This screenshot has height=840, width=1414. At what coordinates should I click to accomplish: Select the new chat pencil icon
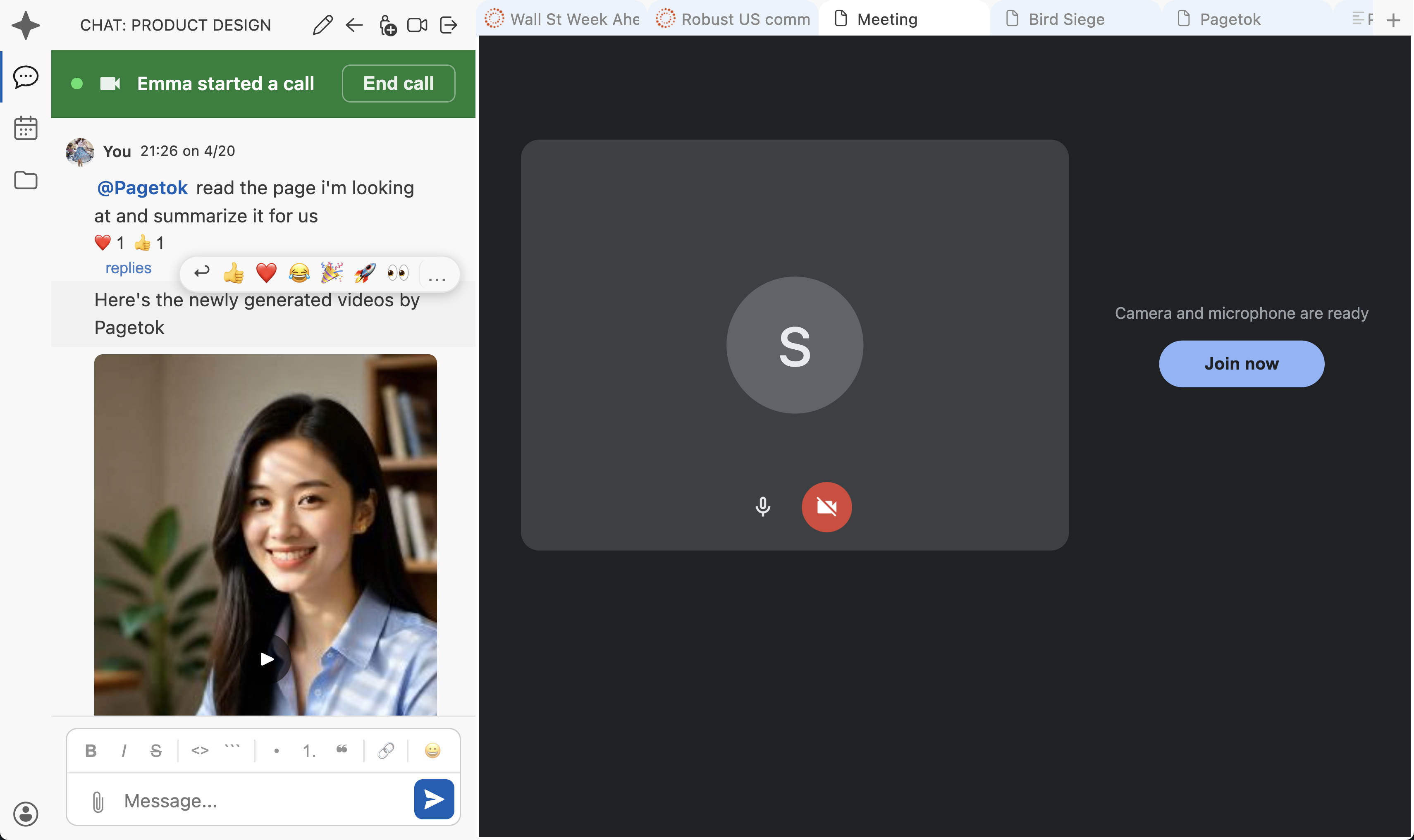click(322, 25)
